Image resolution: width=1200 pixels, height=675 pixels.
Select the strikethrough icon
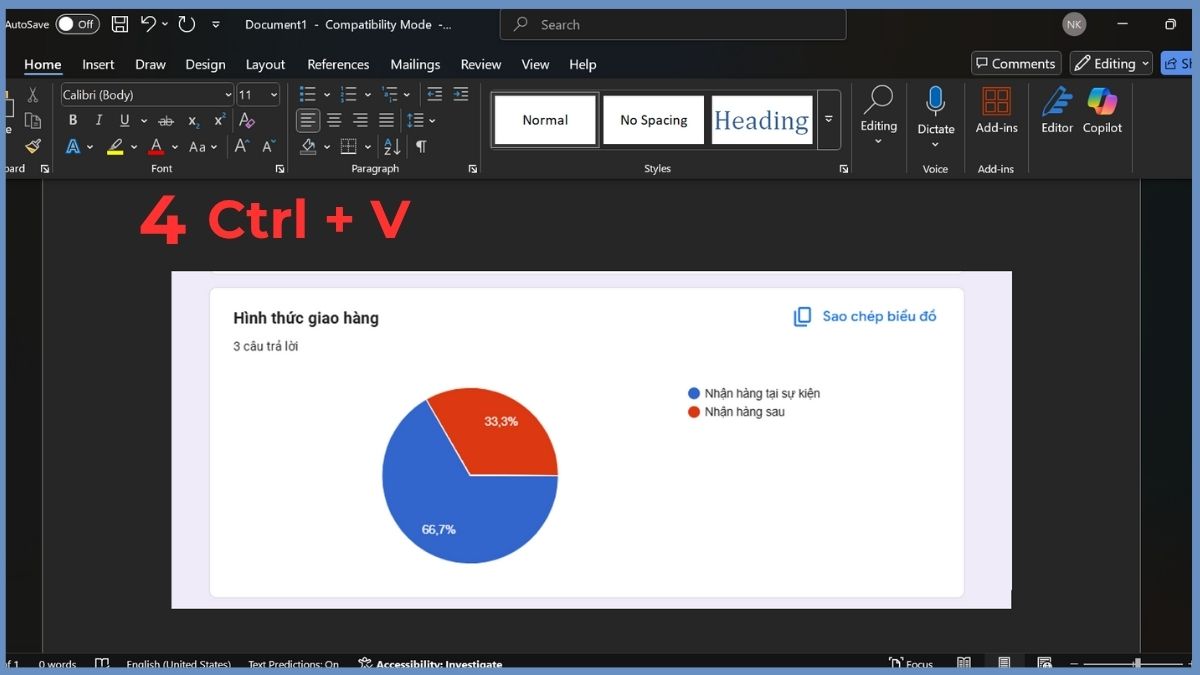[x=165, y=120]
